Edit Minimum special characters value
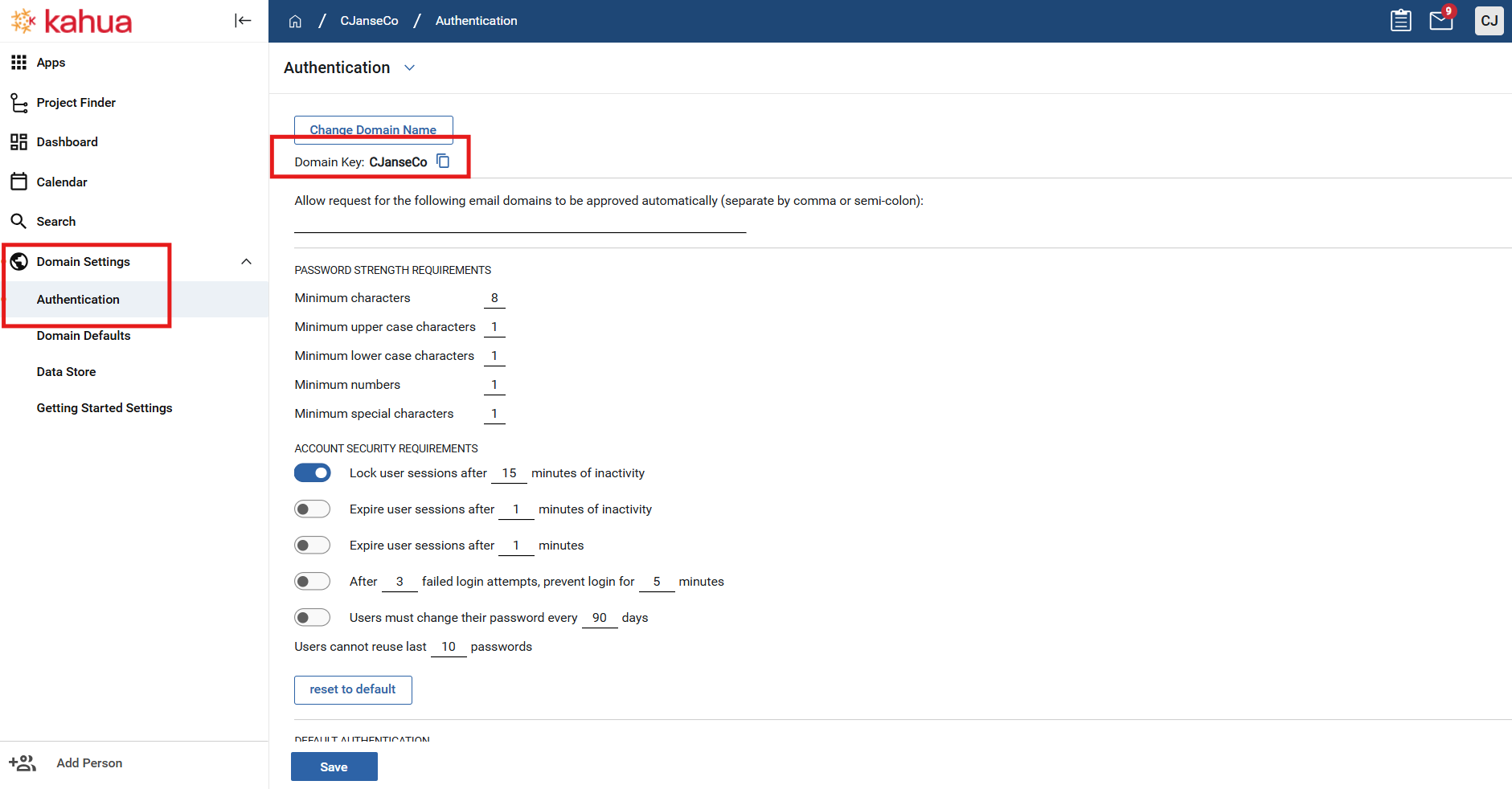This screenshot has height=789, width=1512. [494, 414]
